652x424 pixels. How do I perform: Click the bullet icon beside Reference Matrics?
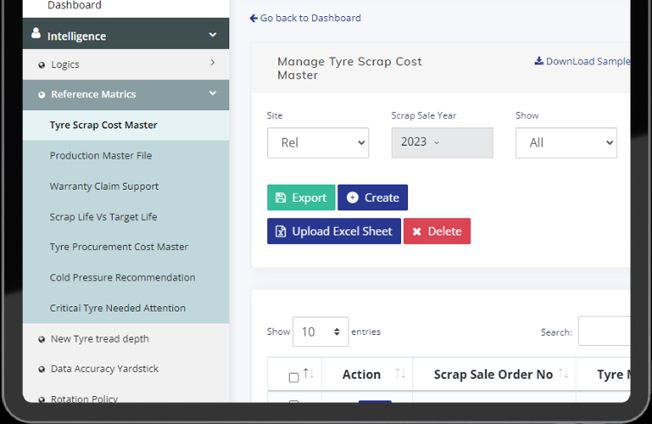click(41, 95)
